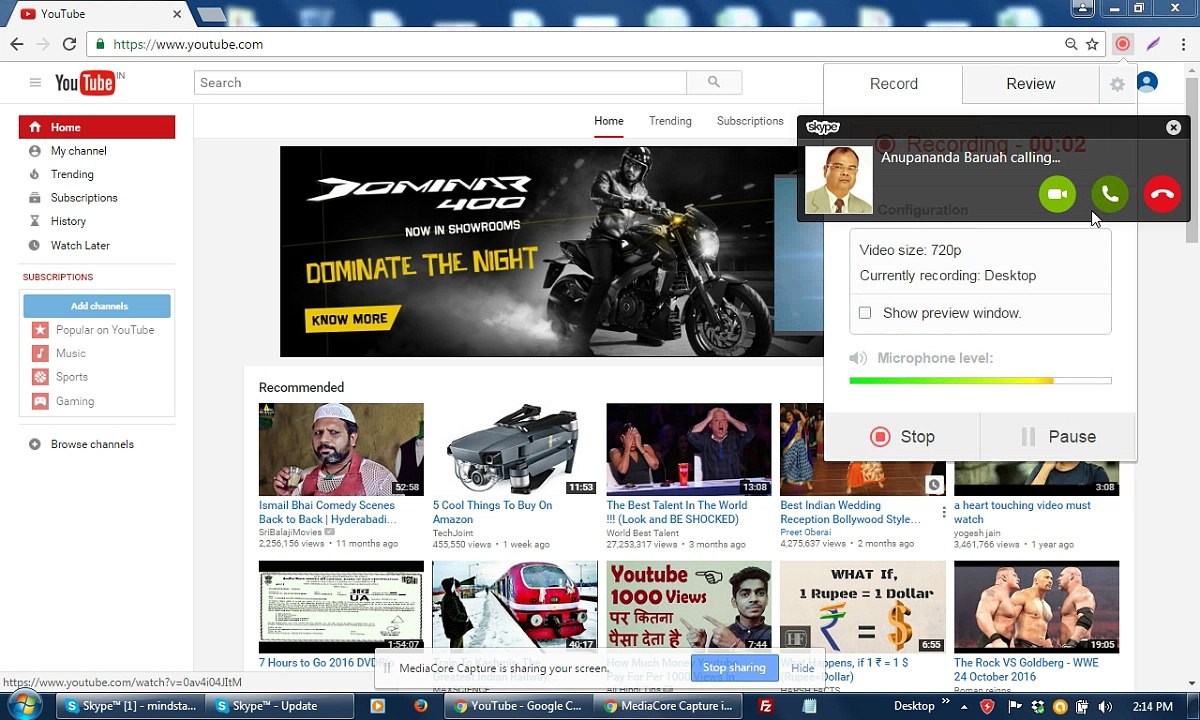The image size is (1200, 720).
Task: Click the YouTube search magnifier button
Action: (714, 82)
